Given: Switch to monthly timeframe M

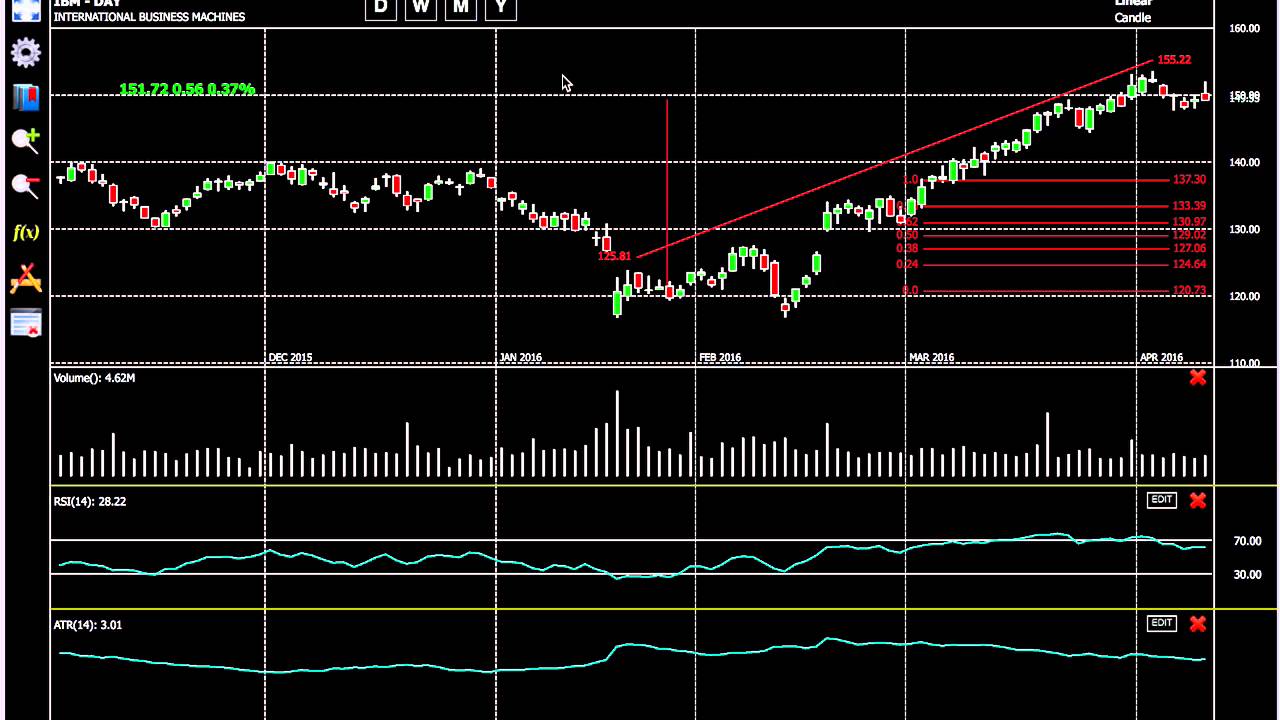Looking at the screenshot, I should tap(461, 8).
